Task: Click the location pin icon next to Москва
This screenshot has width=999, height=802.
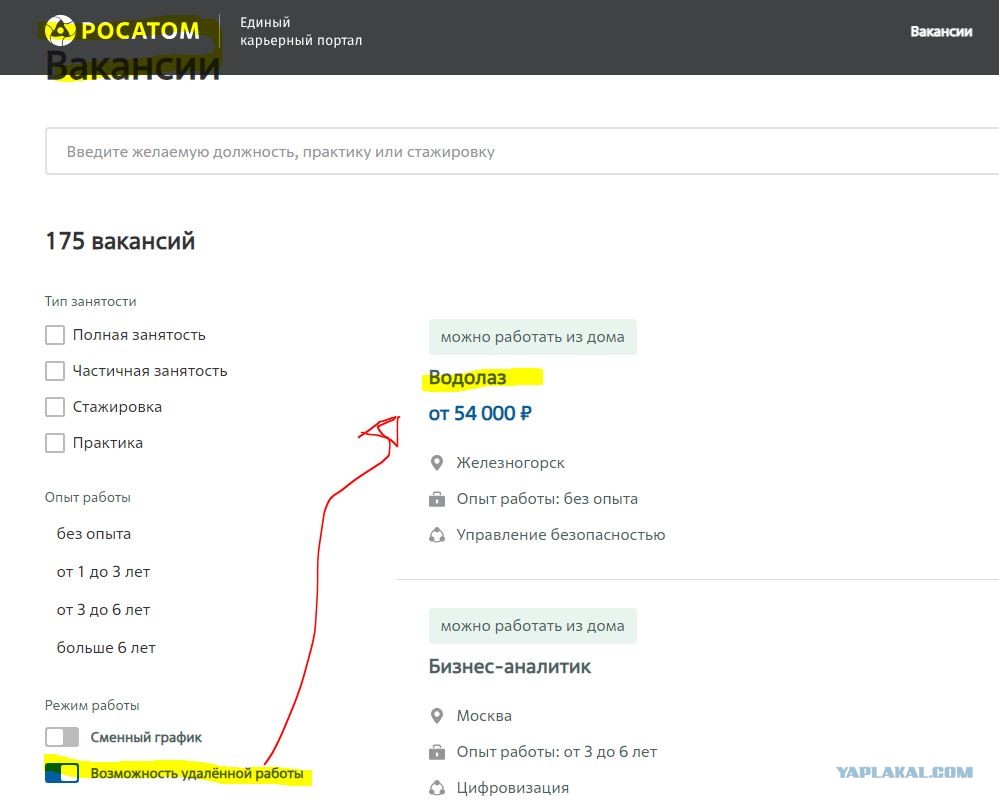Action: [x=437, y=716]
